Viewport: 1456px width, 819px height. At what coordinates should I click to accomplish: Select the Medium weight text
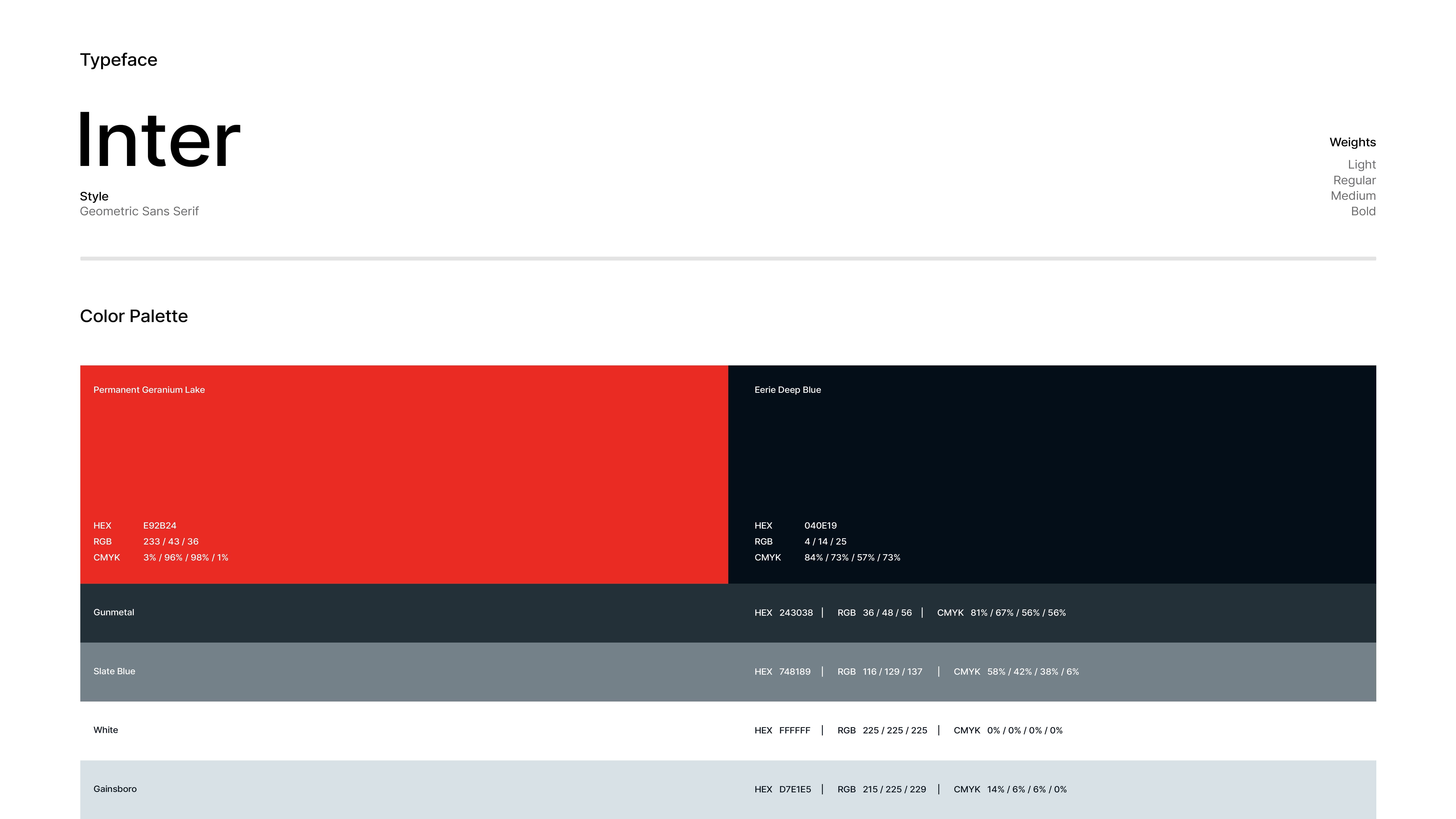tap(1353, 196)
